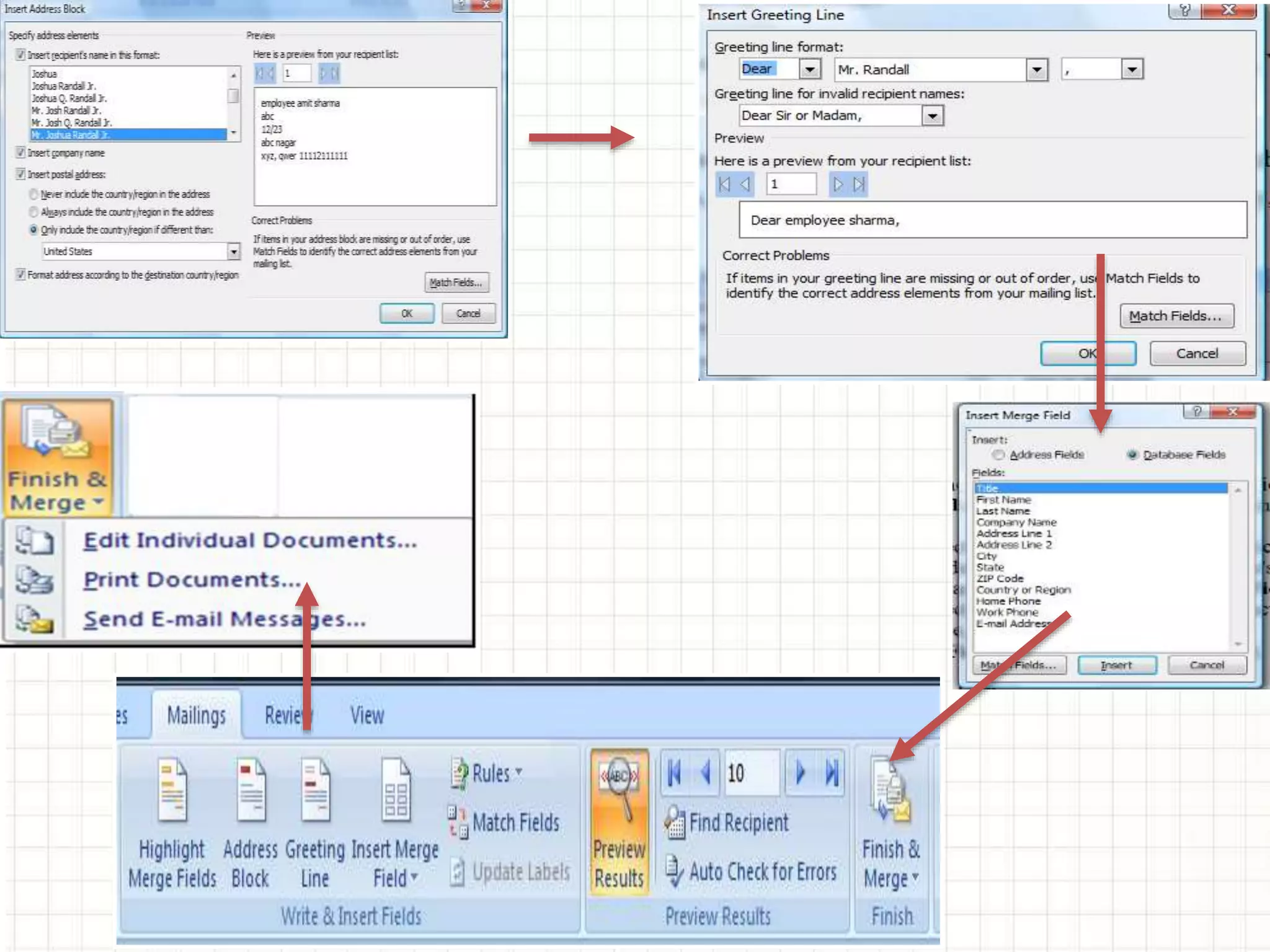Select the Address Fields radio button

point(998,455)
